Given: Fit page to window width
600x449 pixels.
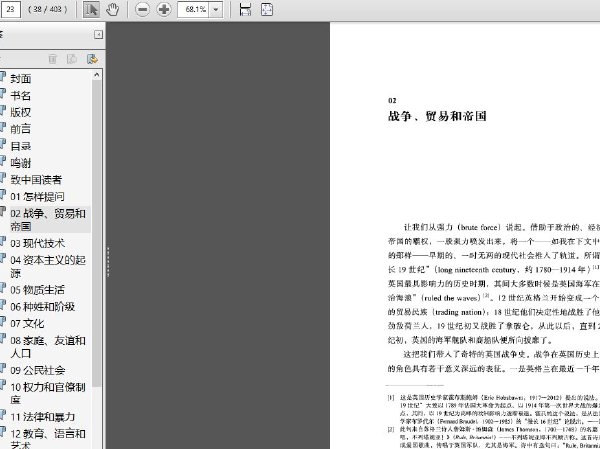Looking at the screenshot, I should point(245,9).
